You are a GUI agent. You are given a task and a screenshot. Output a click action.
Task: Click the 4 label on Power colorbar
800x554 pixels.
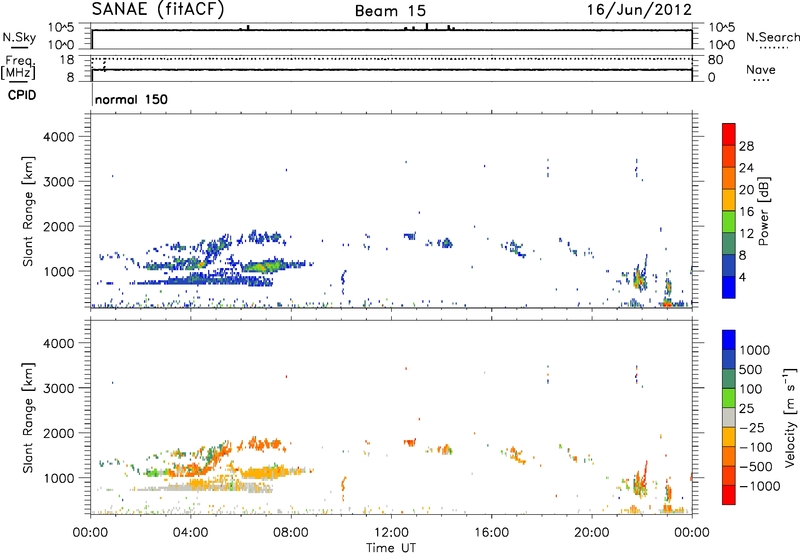(743, 277)
